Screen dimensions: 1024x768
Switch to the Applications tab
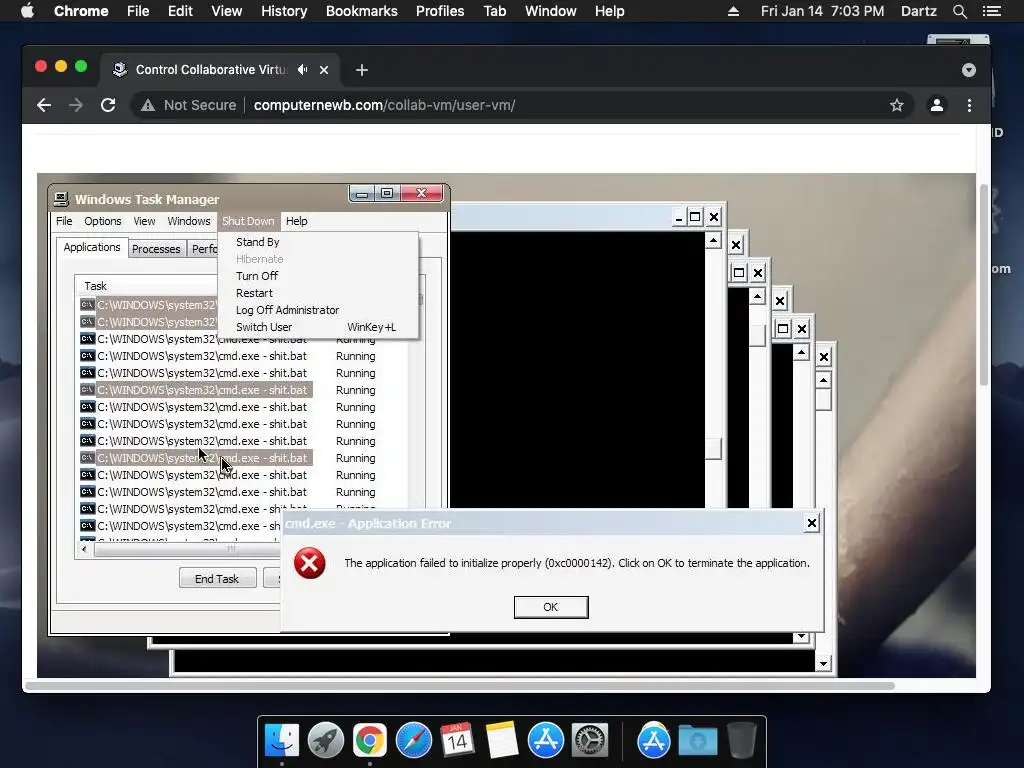92,248
